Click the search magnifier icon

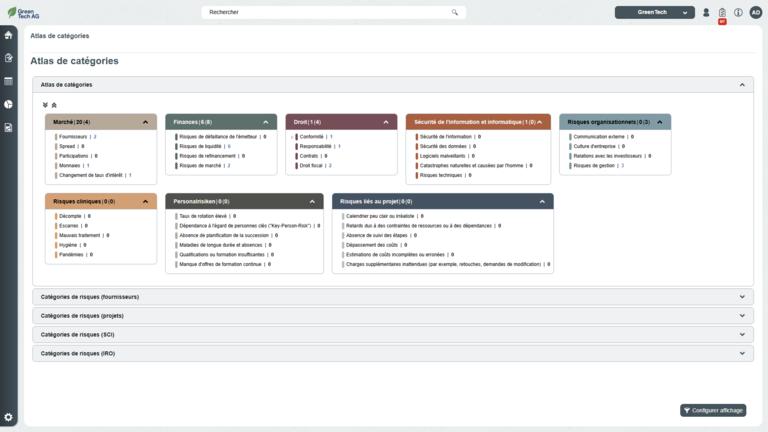455,13
